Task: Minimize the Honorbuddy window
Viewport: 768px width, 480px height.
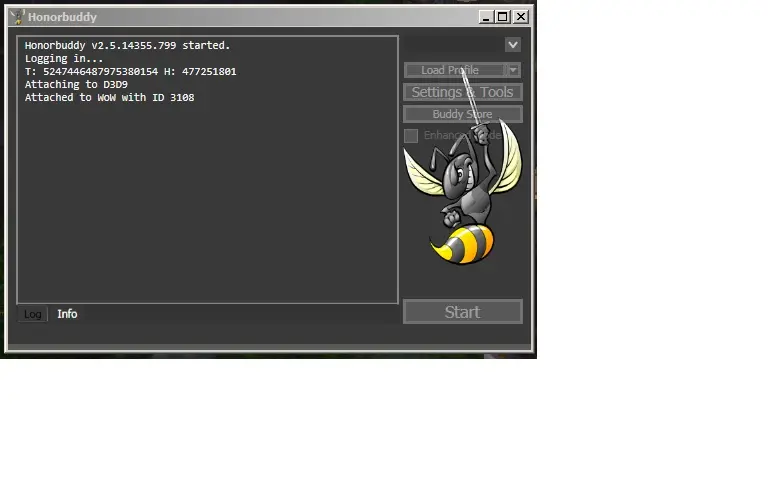Action: 485,17
